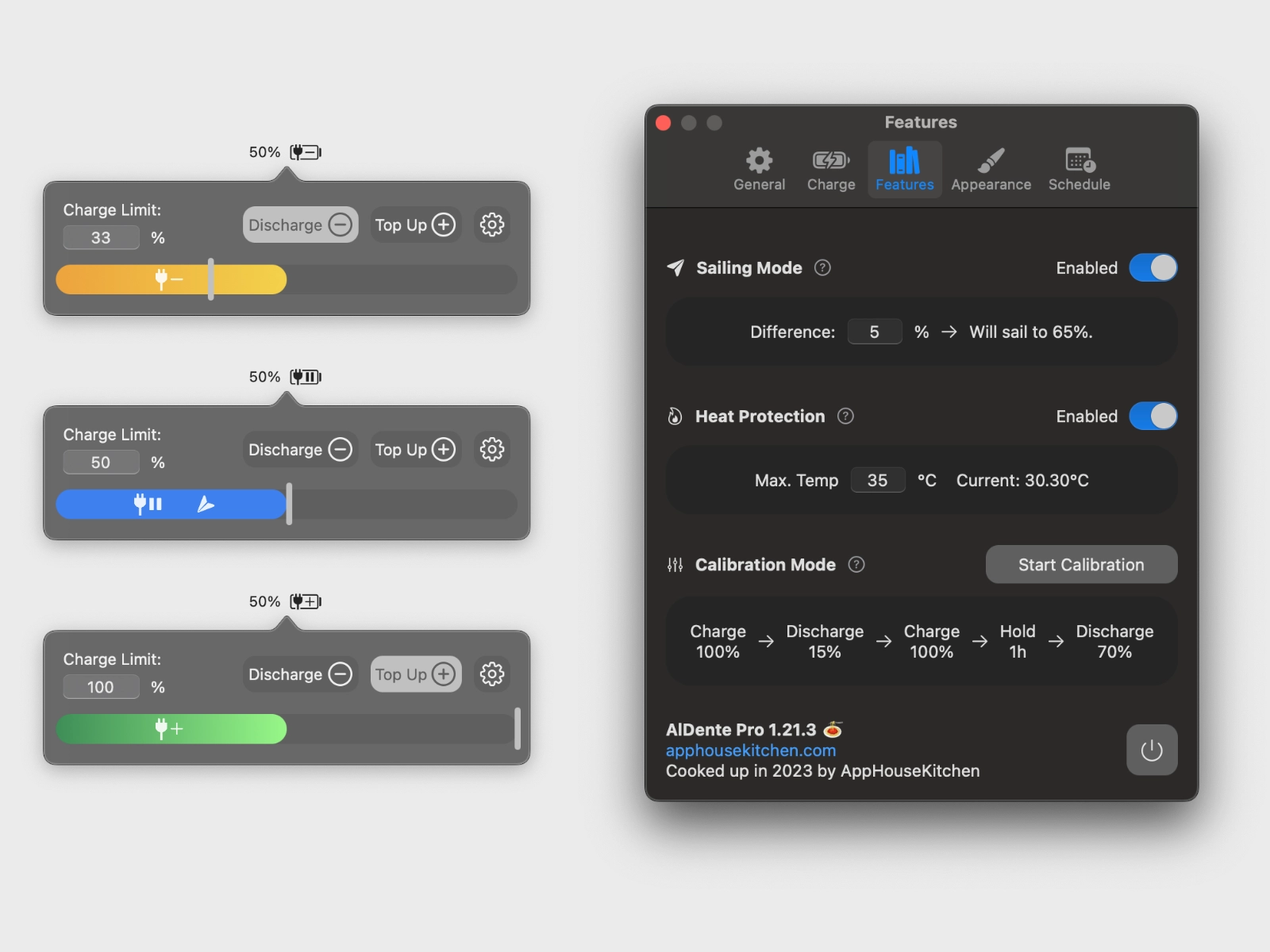Close the Features window

click(x=664, y=123)
